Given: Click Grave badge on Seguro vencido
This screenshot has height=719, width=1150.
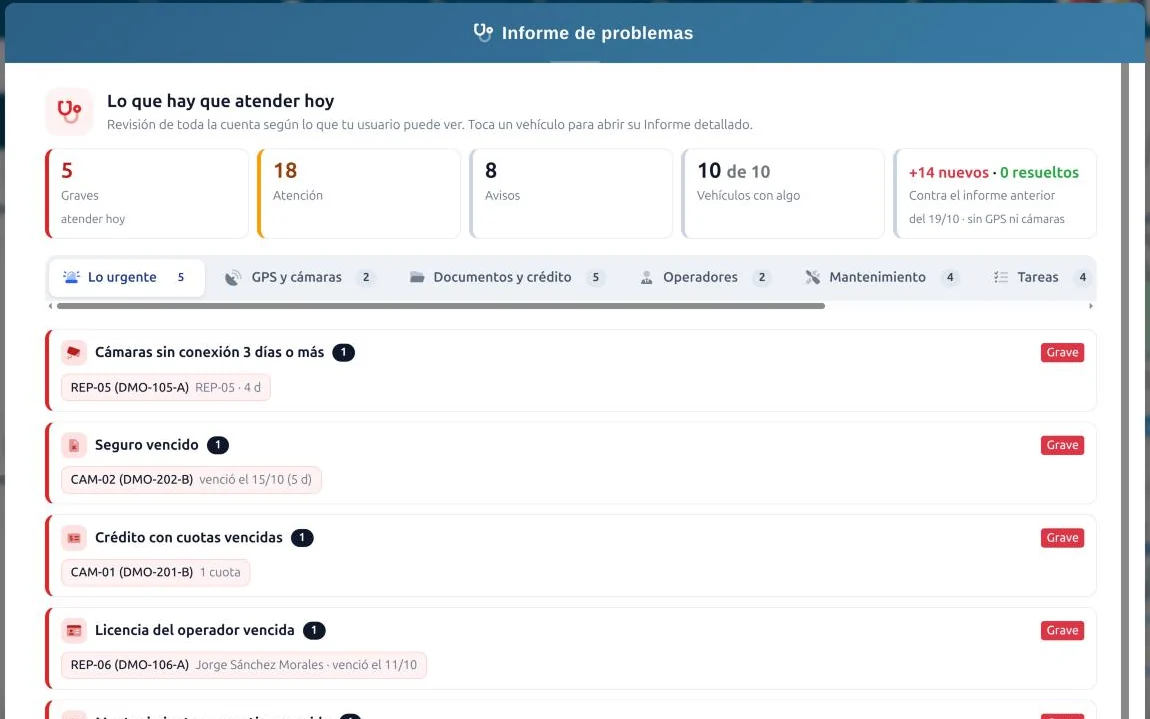Looking at the screenshot, I should click(1062, 445).
